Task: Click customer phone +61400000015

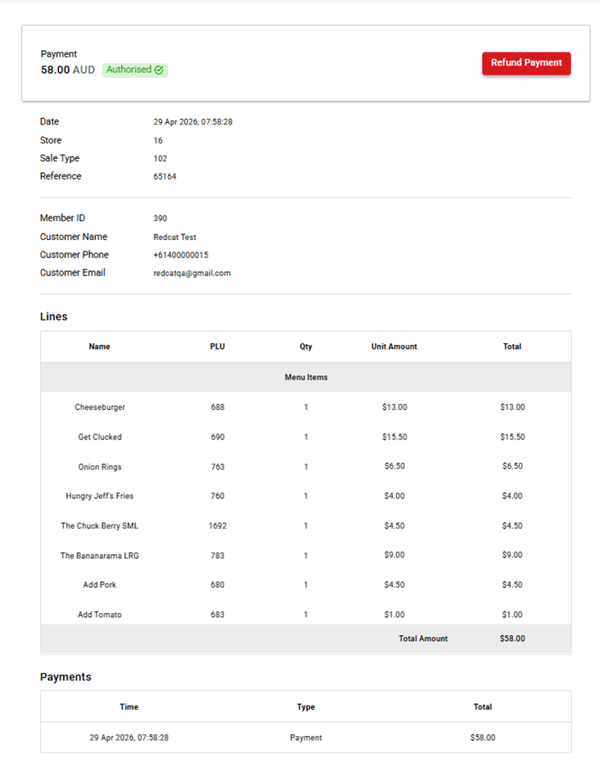Action: [x=181, y=255]
